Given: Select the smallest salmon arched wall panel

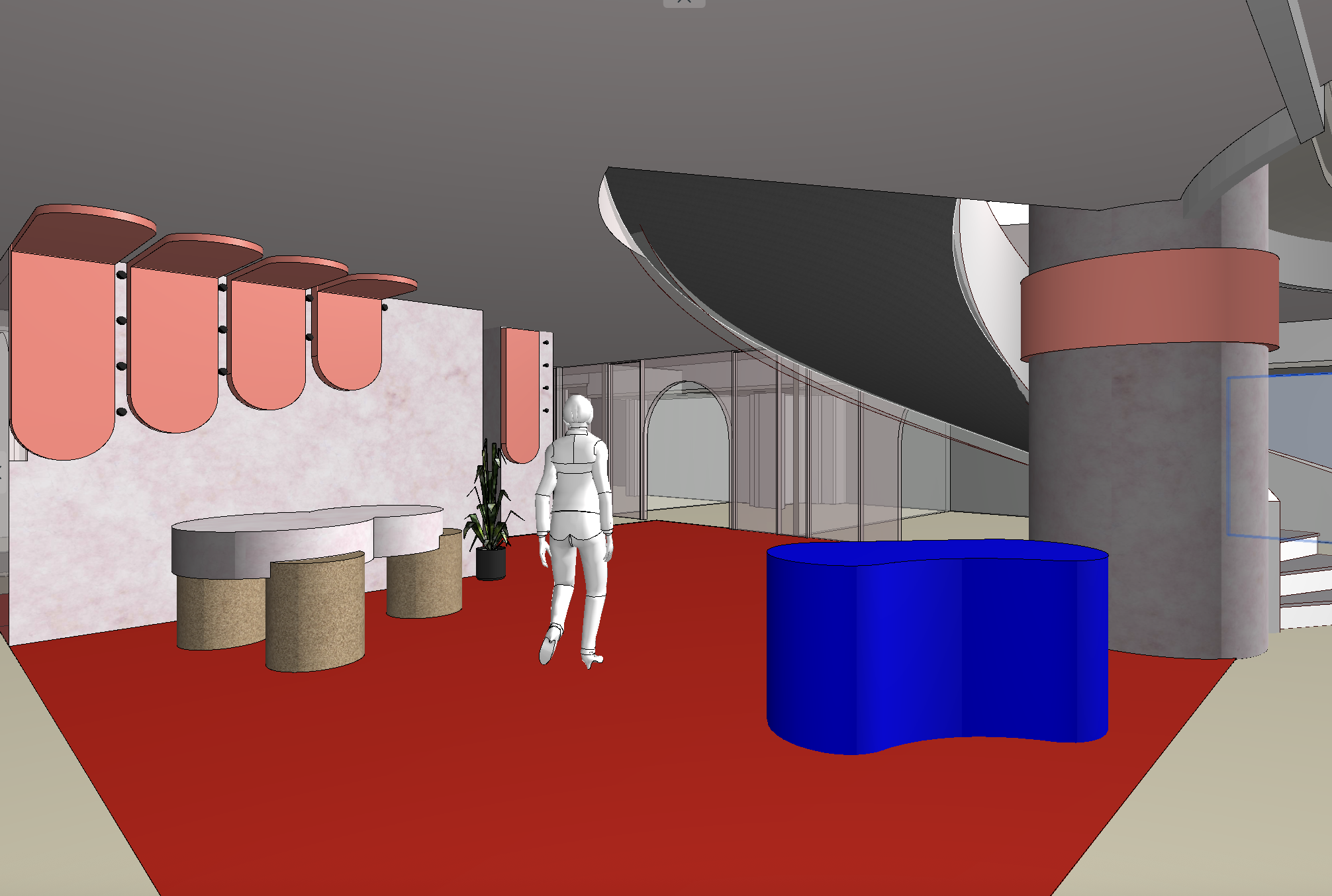Looking at the screenshot, I should click(x=349, y=337).
